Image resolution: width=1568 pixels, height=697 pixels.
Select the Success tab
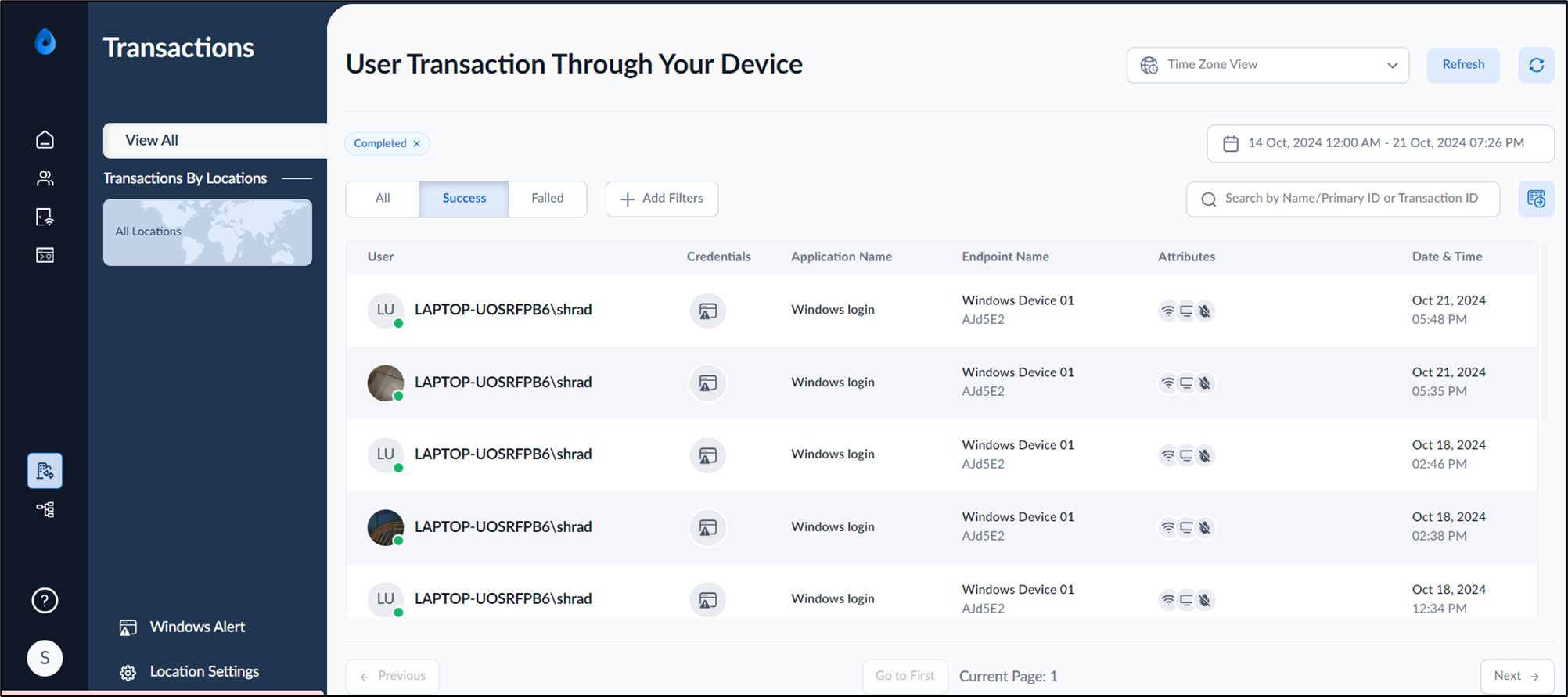464,199
